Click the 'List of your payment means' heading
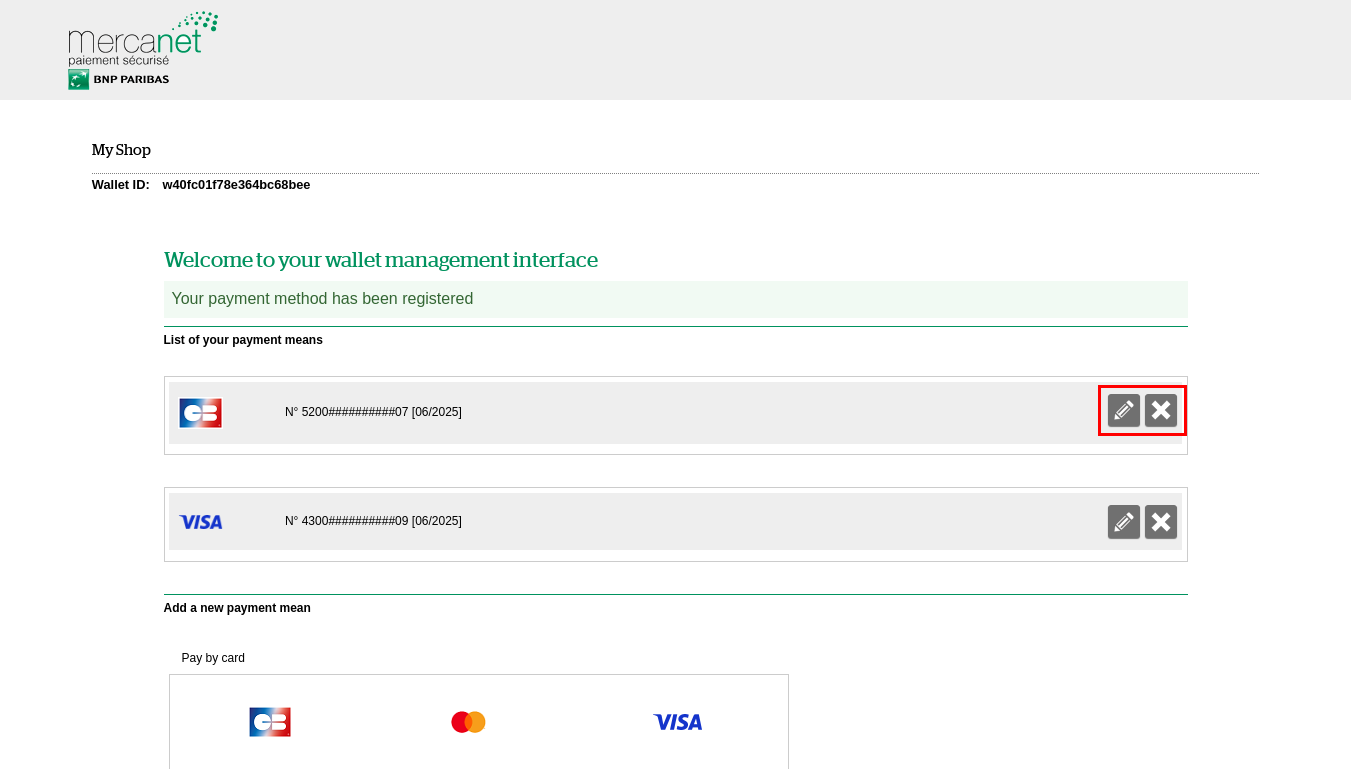 point(243,340)
